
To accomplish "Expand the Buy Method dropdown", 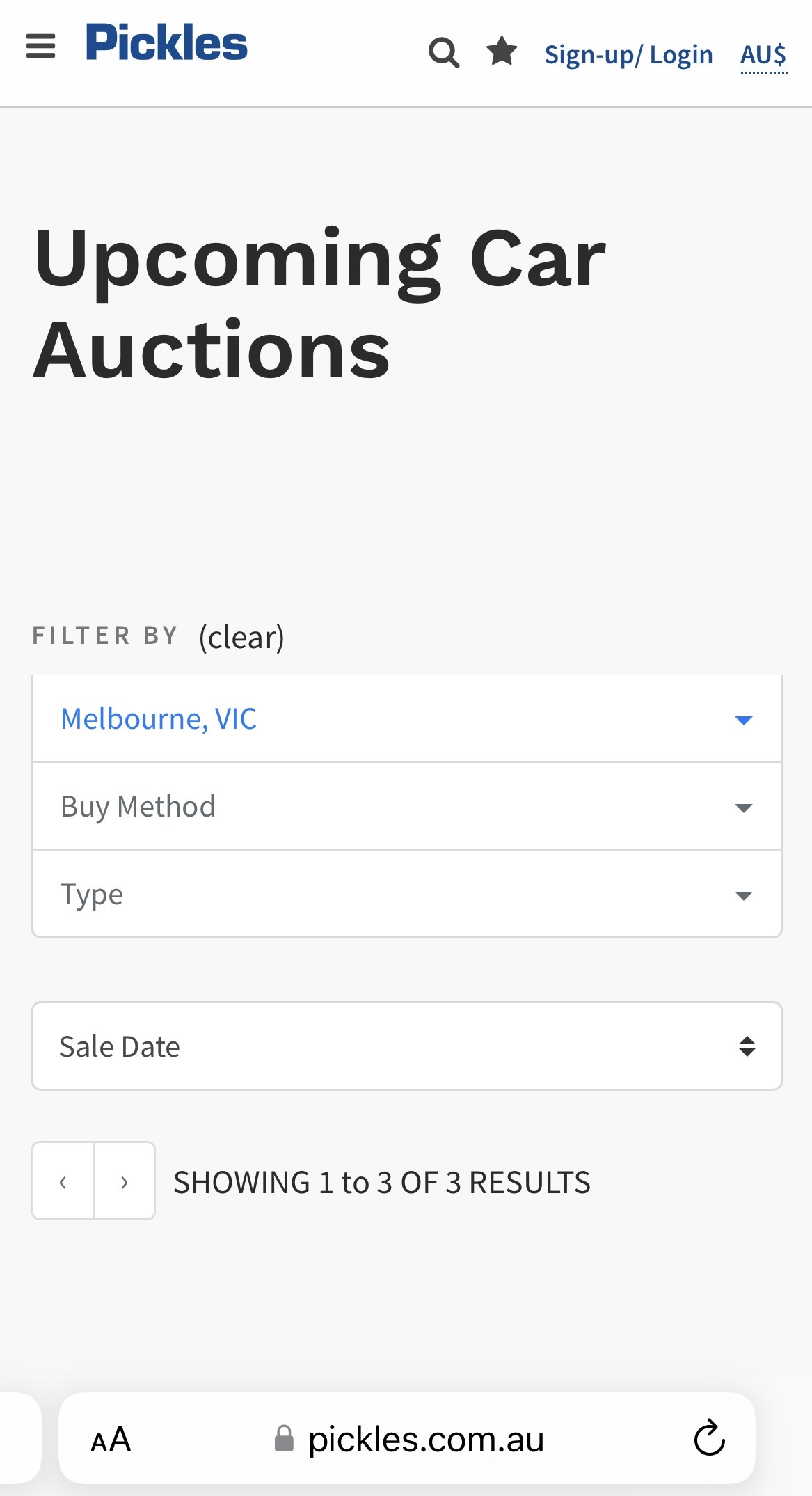I will 407,807.
